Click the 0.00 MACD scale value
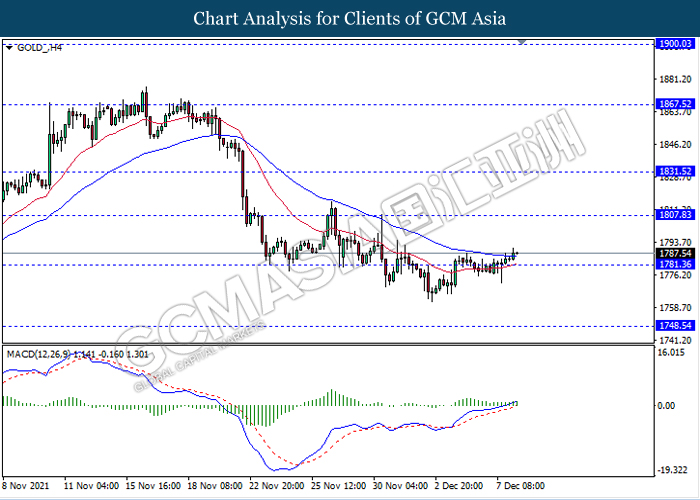The height and width of the screenshot is (500, 700). pos(668,405)
